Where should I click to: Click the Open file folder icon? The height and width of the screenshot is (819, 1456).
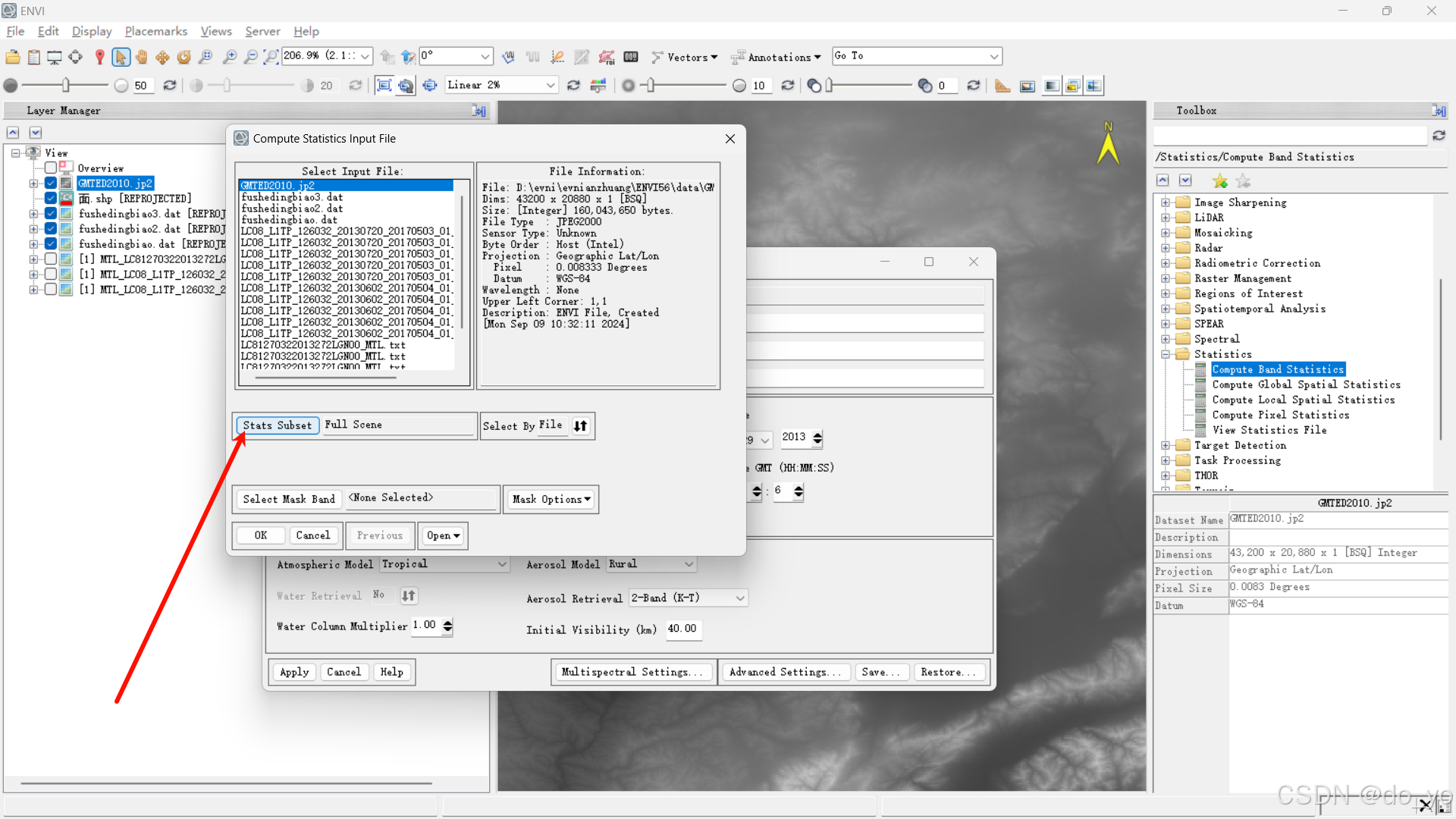pos(13,57)
